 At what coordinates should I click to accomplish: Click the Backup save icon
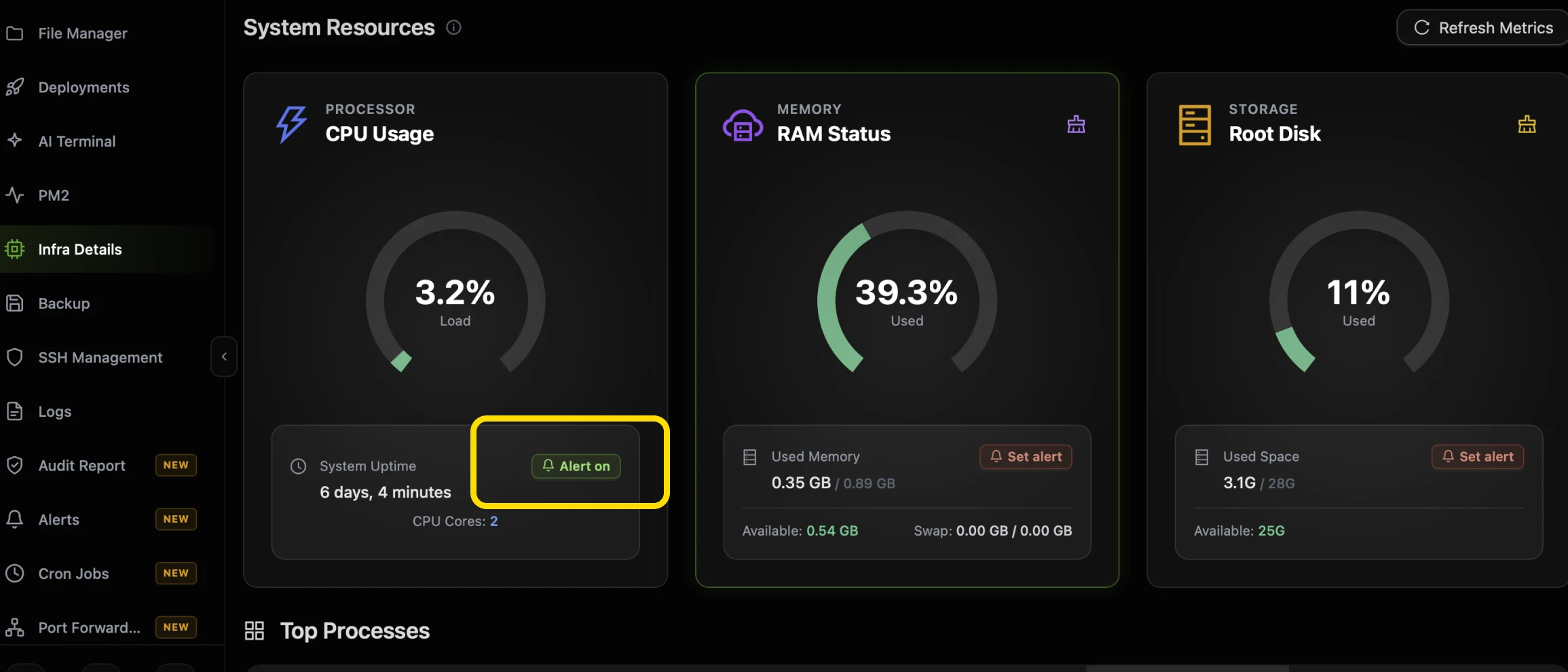(x=15, y=303)
